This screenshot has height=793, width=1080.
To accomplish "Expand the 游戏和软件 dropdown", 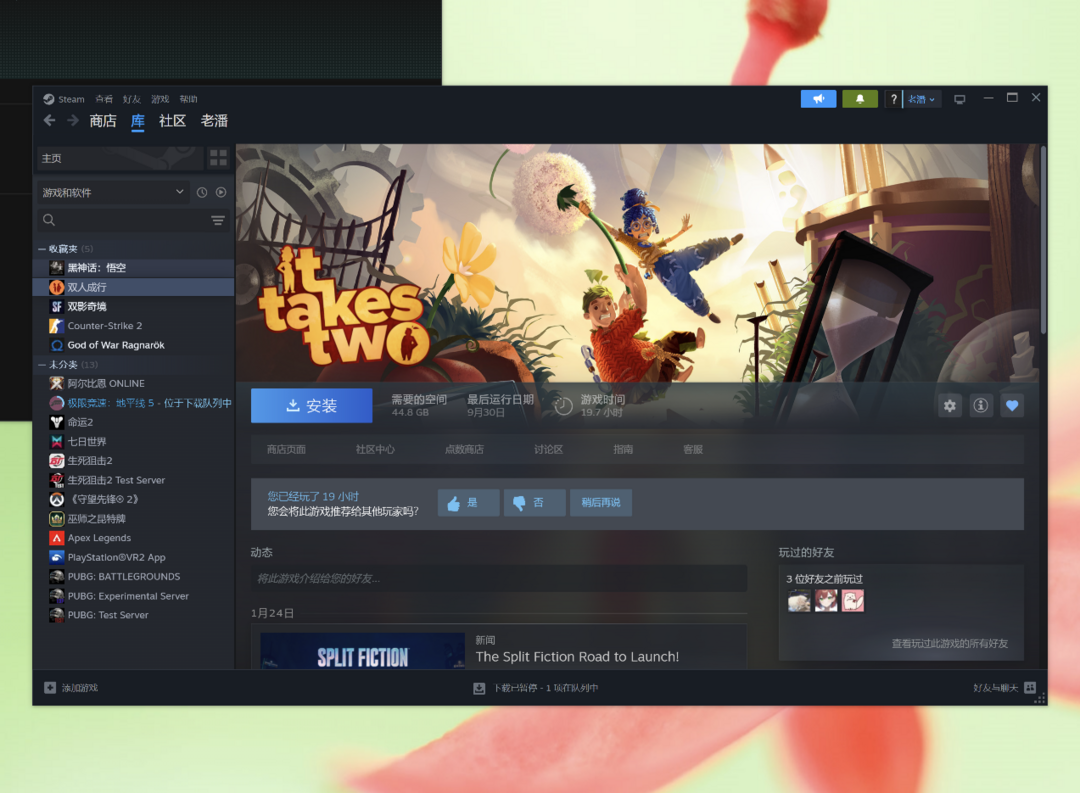I will pyautogui.click(x=113, y=192).
